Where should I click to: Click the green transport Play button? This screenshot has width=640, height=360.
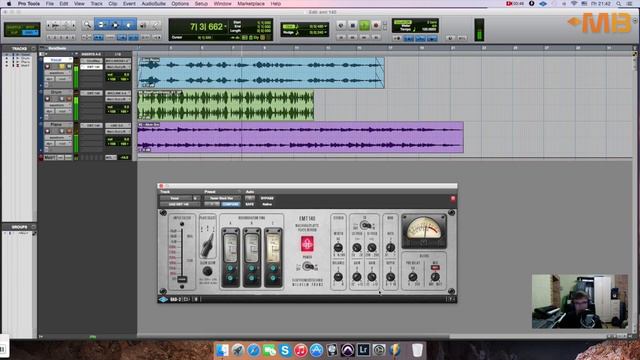(364, 25)
